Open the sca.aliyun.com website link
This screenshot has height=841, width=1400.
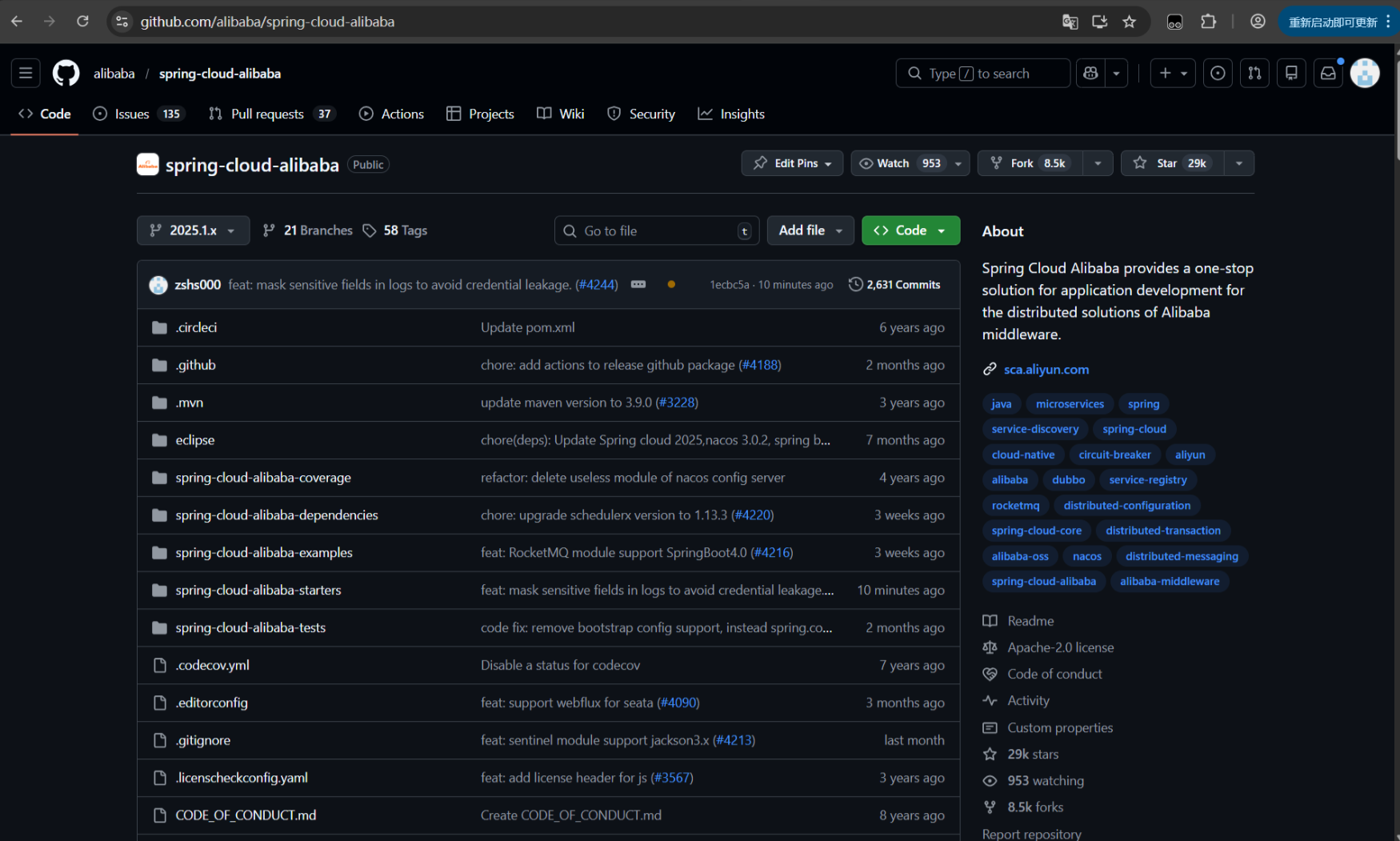1046,370
